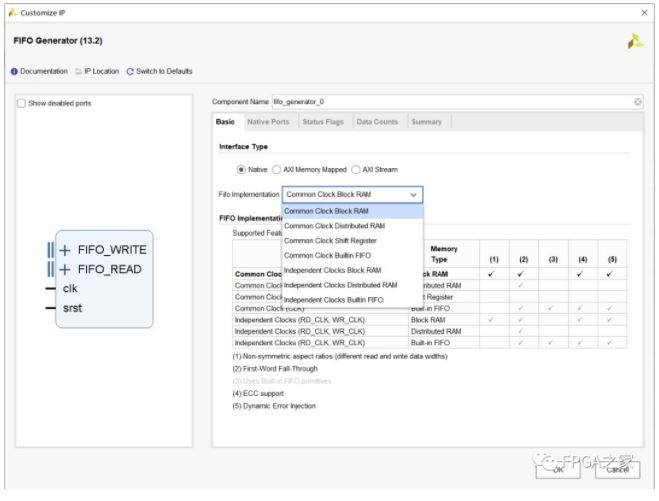Switch to the Native Ports tab
659x501 pixels.
268,121
